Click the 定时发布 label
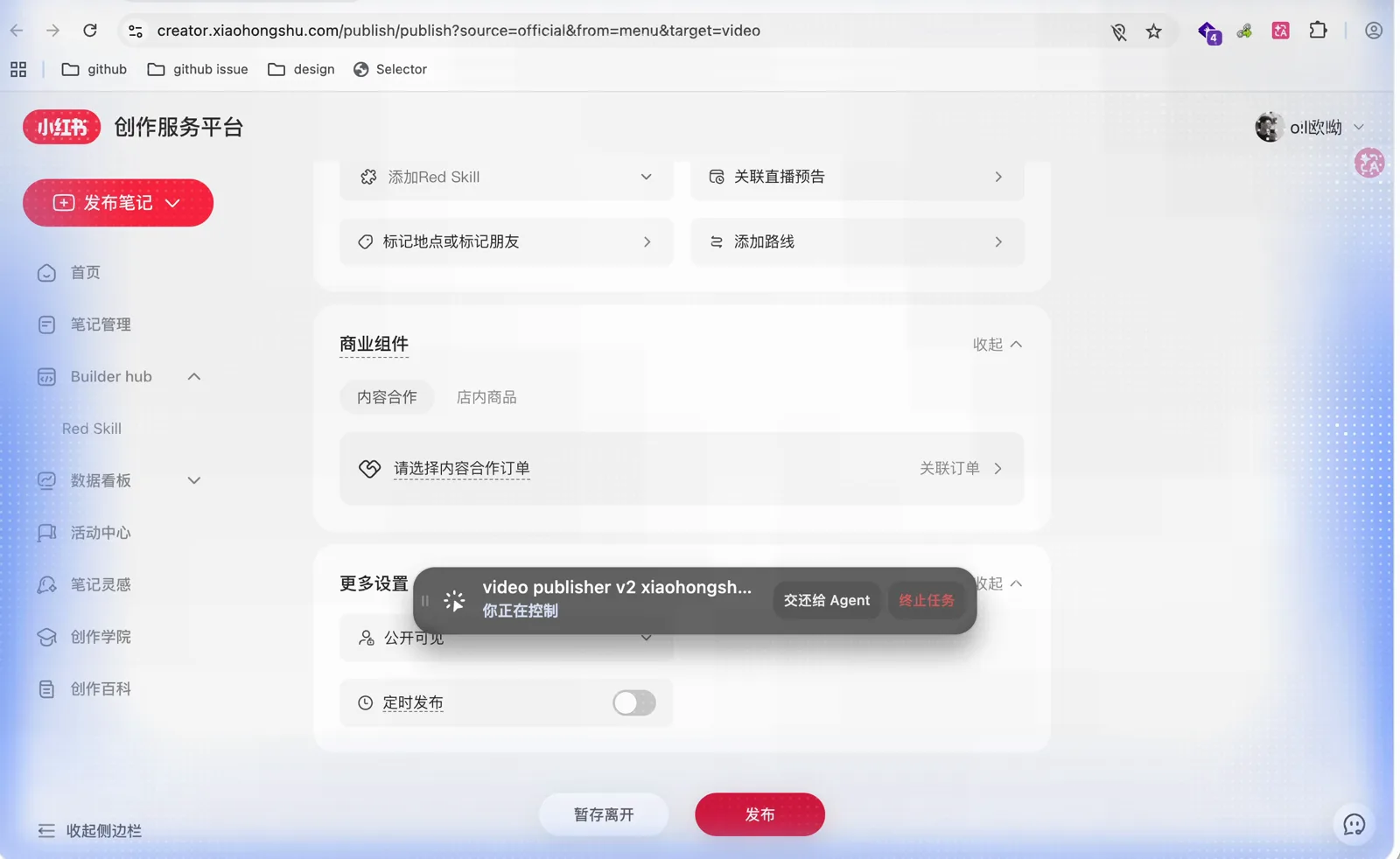The width and height of the screenshot is (1400, 859). [413, 703]
